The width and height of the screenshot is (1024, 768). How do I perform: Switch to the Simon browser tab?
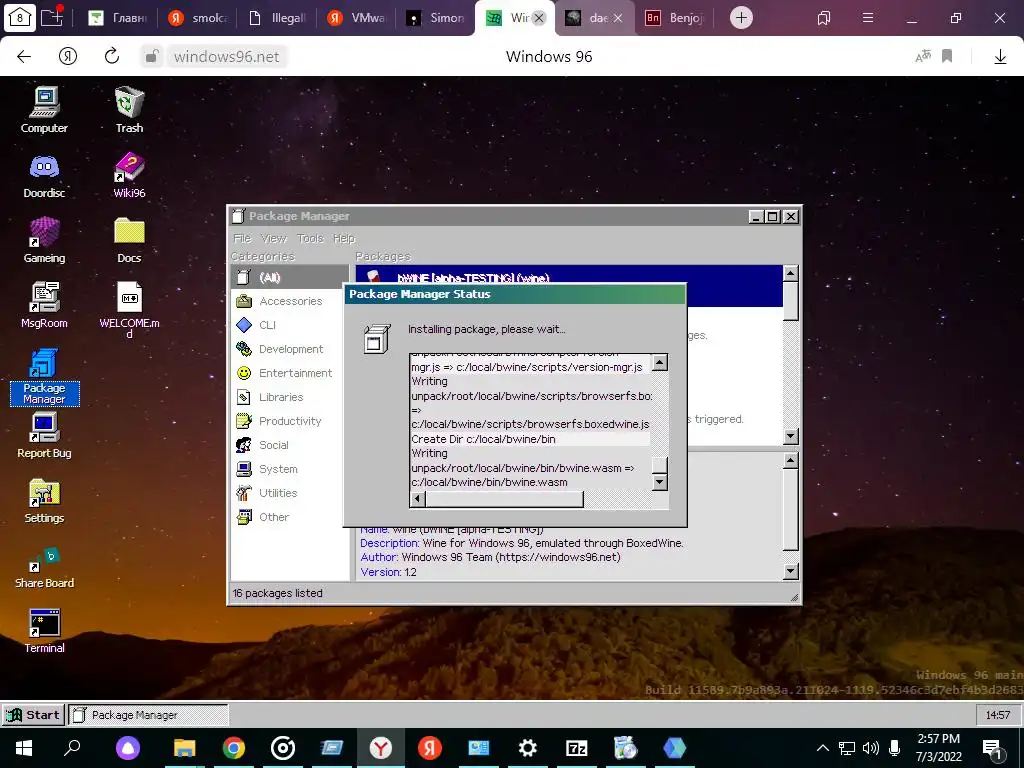[x=435, y=18]
